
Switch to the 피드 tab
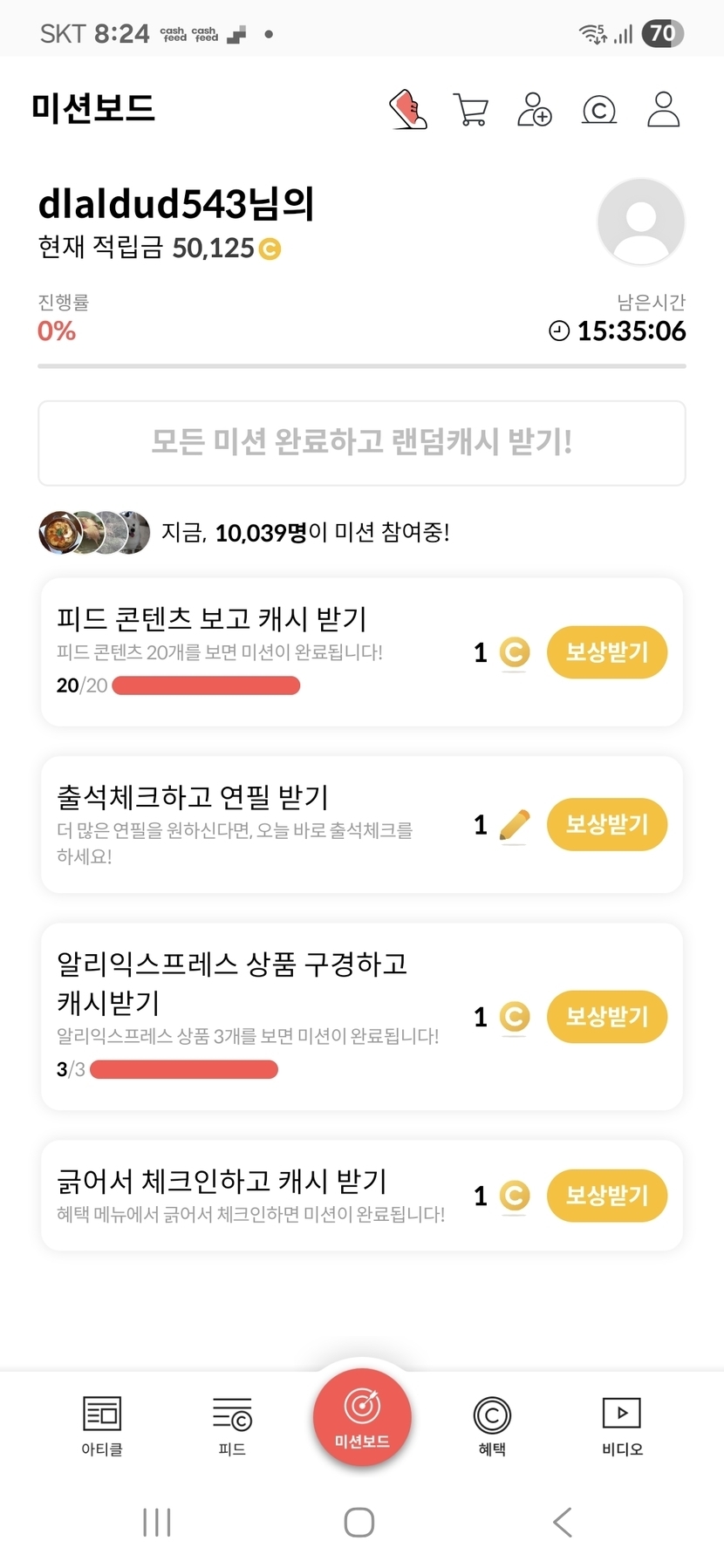click(x=232, y=1426)
